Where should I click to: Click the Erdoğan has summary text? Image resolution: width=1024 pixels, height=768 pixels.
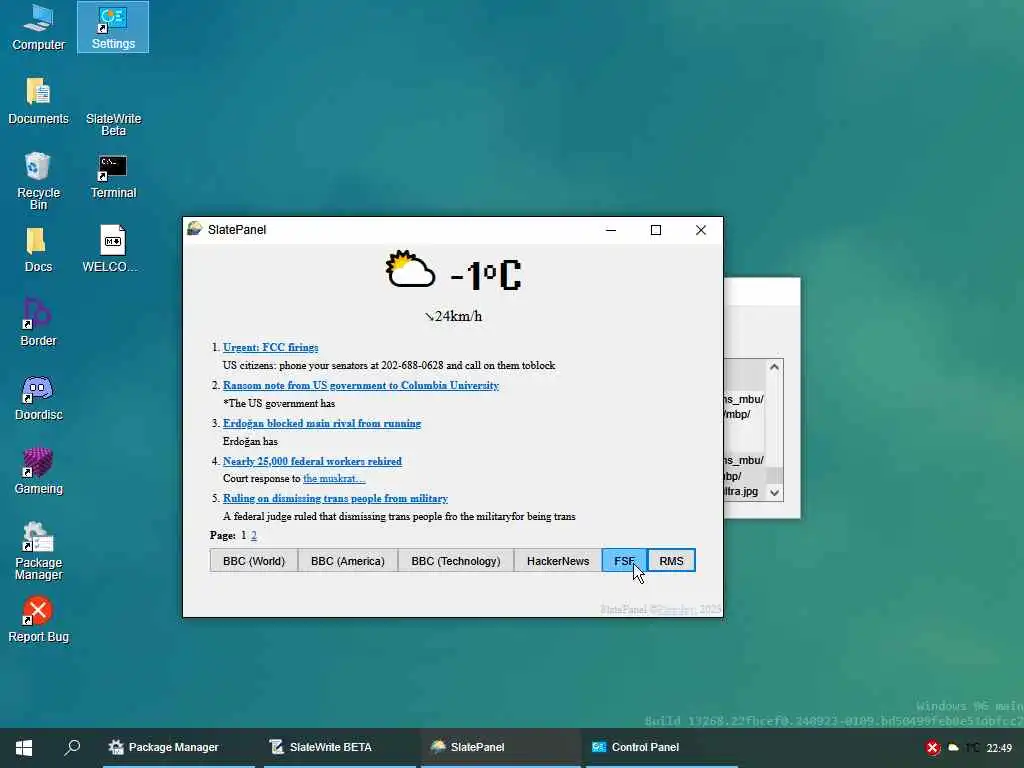pyautogui.click(x=250, y=441)
